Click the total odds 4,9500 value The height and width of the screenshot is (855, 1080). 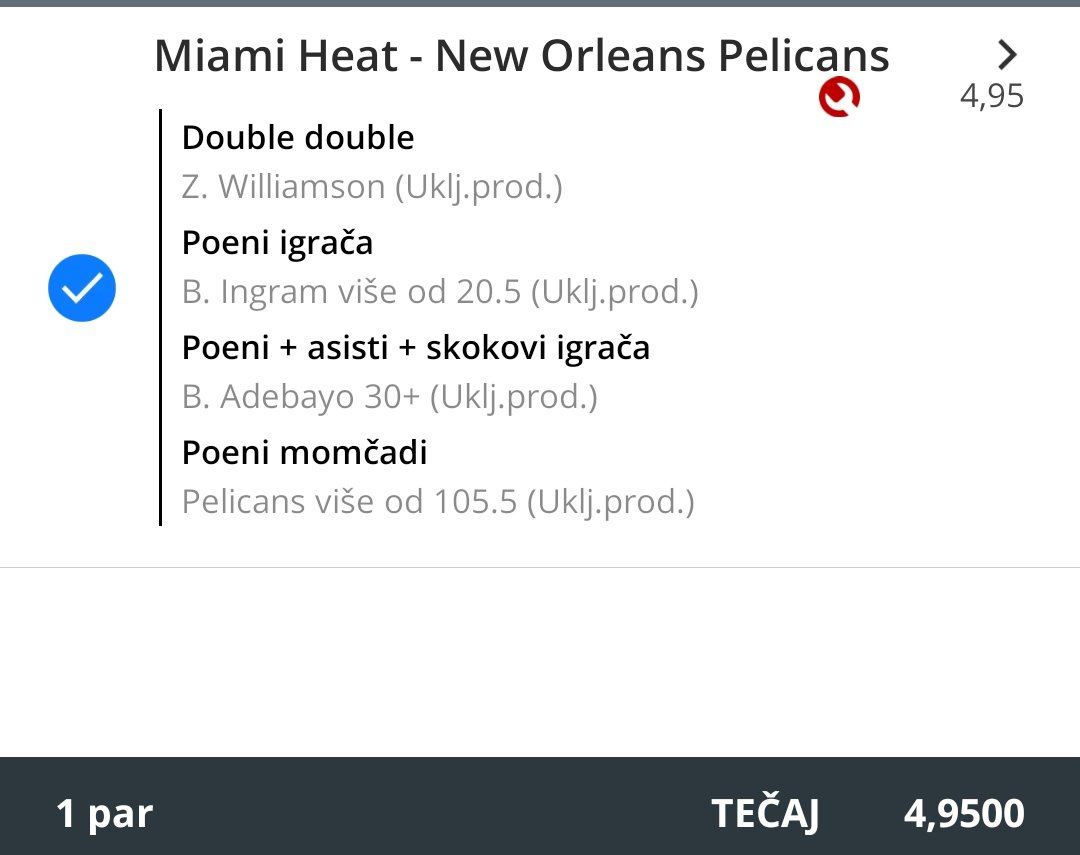click(x=964, y=814)
